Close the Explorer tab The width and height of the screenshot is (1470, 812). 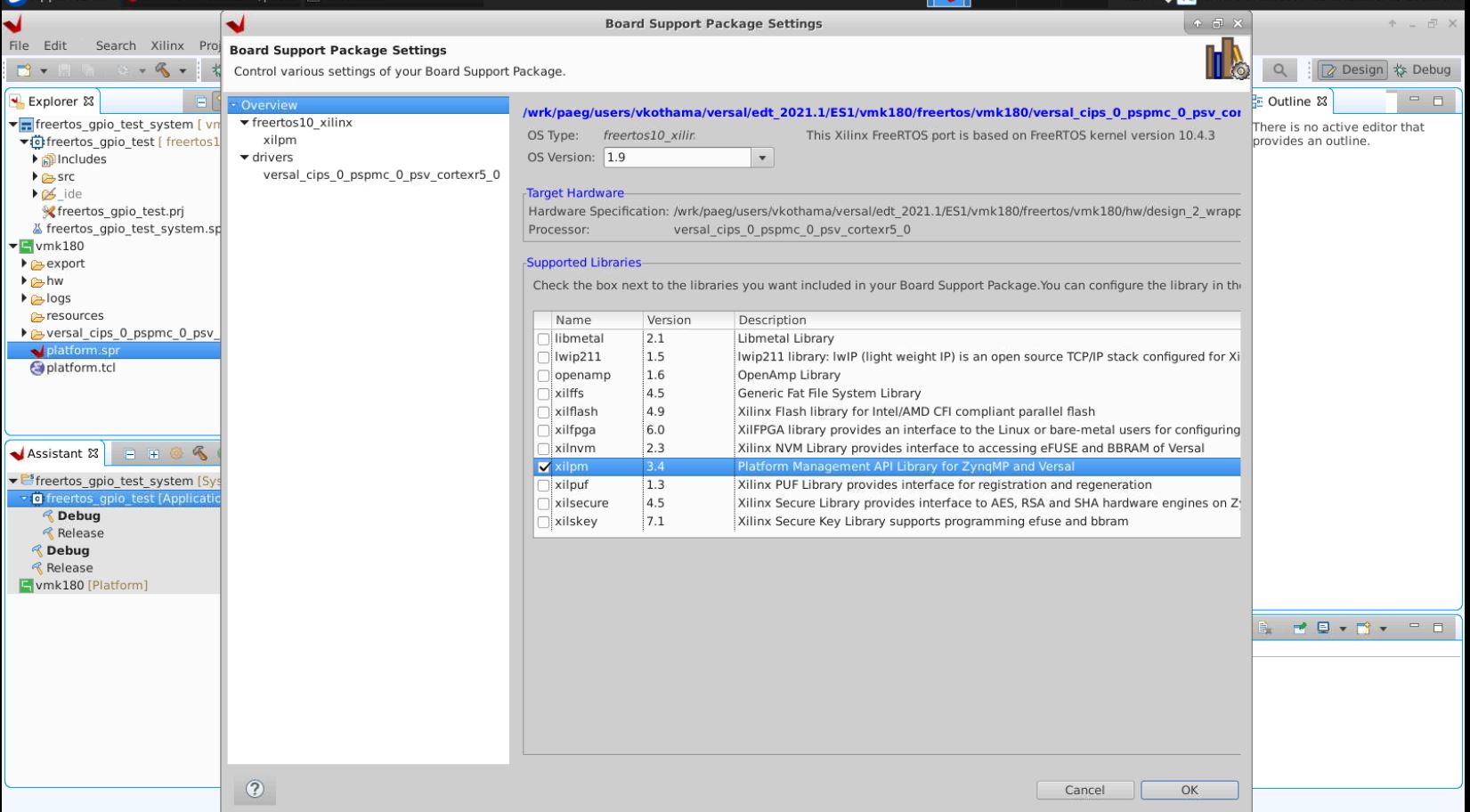(88, 101)
